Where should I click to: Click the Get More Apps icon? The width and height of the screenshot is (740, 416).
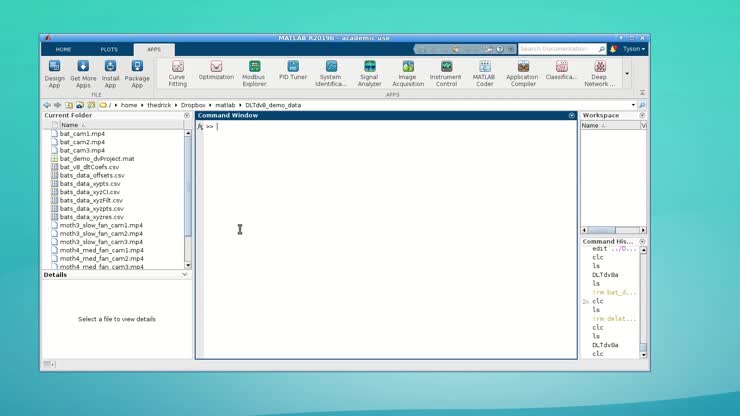point(83,72)
